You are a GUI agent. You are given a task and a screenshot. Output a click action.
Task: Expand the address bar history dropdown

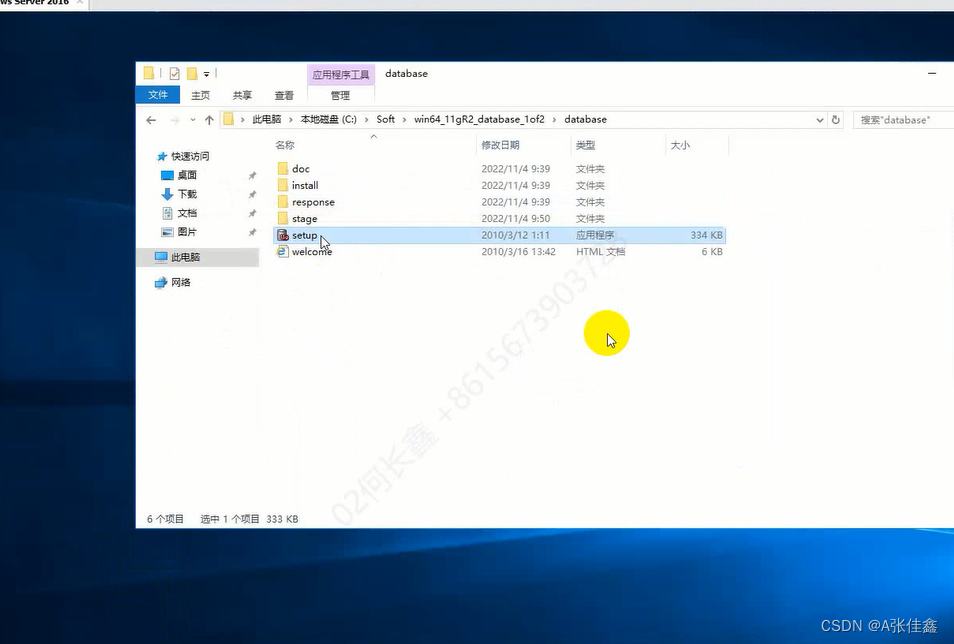(820, 119)
